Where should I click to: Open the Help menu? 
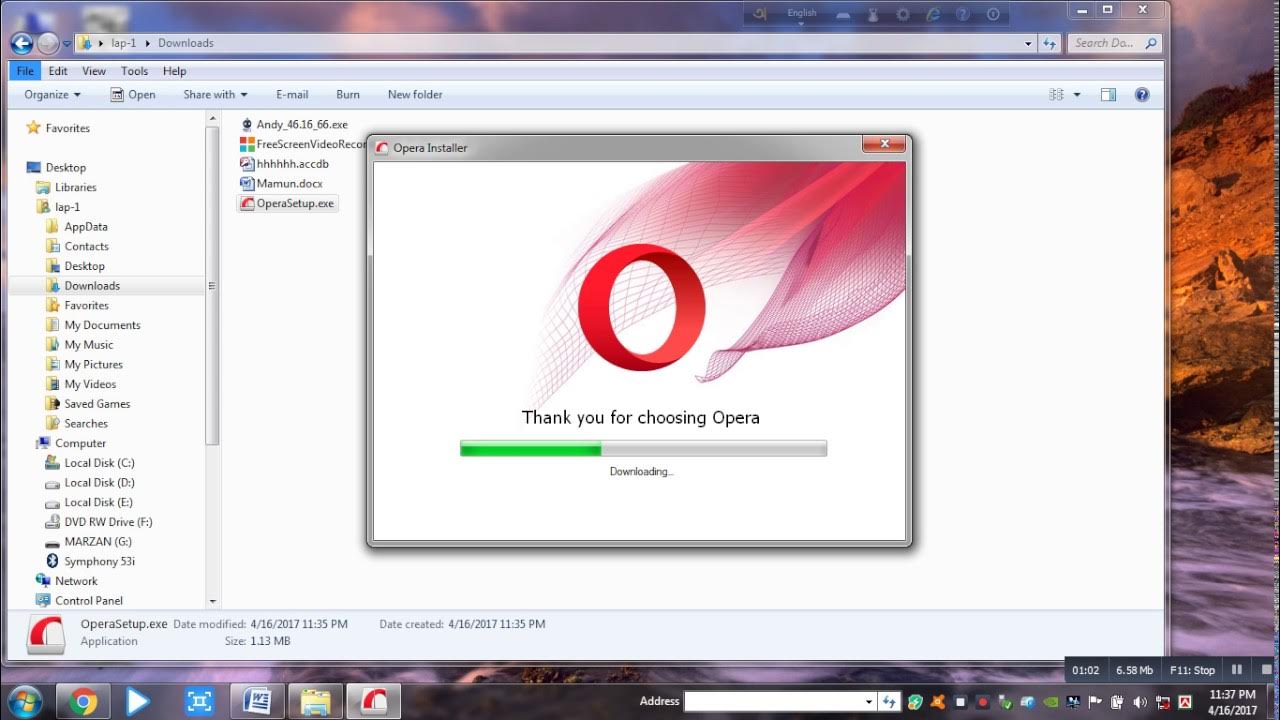175,71
